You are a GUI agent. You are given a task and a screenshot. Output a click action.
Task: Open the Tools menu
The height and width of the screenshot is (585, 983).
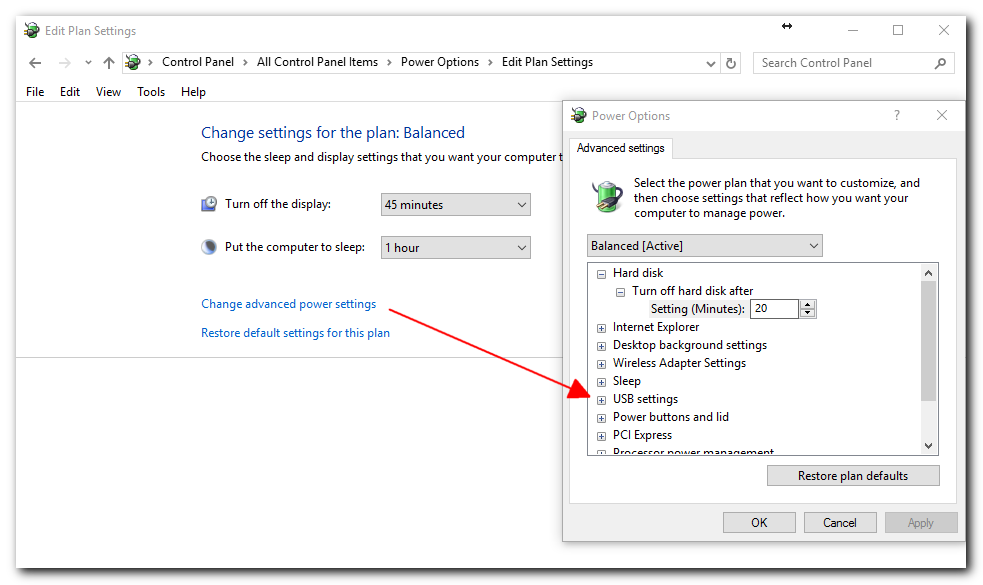point(151,92)
